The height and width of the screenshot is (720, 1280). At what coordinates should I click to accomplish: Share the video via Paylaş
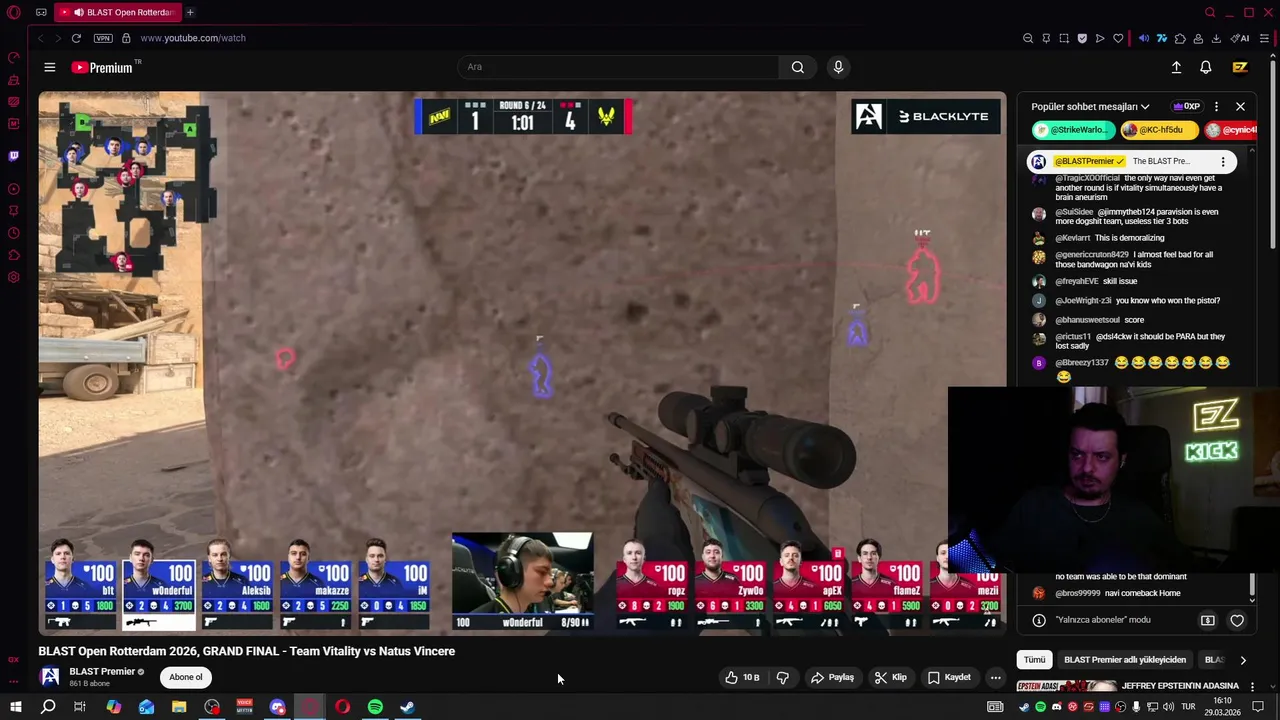pyautogui.click(x=832, y=678)
